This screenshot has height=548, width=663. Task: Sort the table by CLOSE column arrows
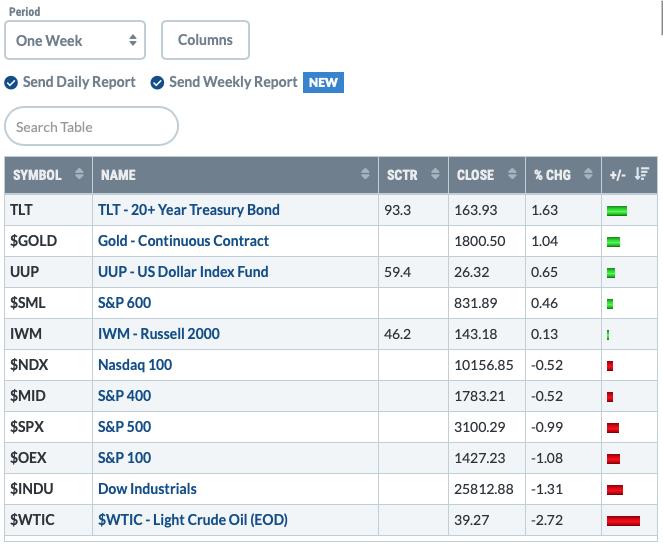coord(512,174)
